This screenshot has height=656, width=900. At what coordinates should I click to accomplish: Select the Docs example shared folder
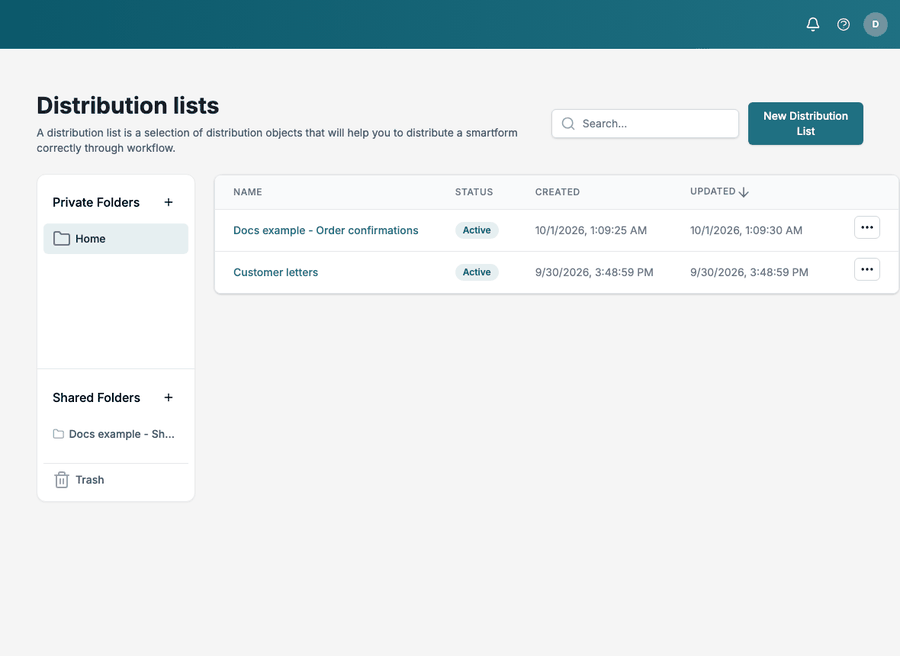point(116,434)
